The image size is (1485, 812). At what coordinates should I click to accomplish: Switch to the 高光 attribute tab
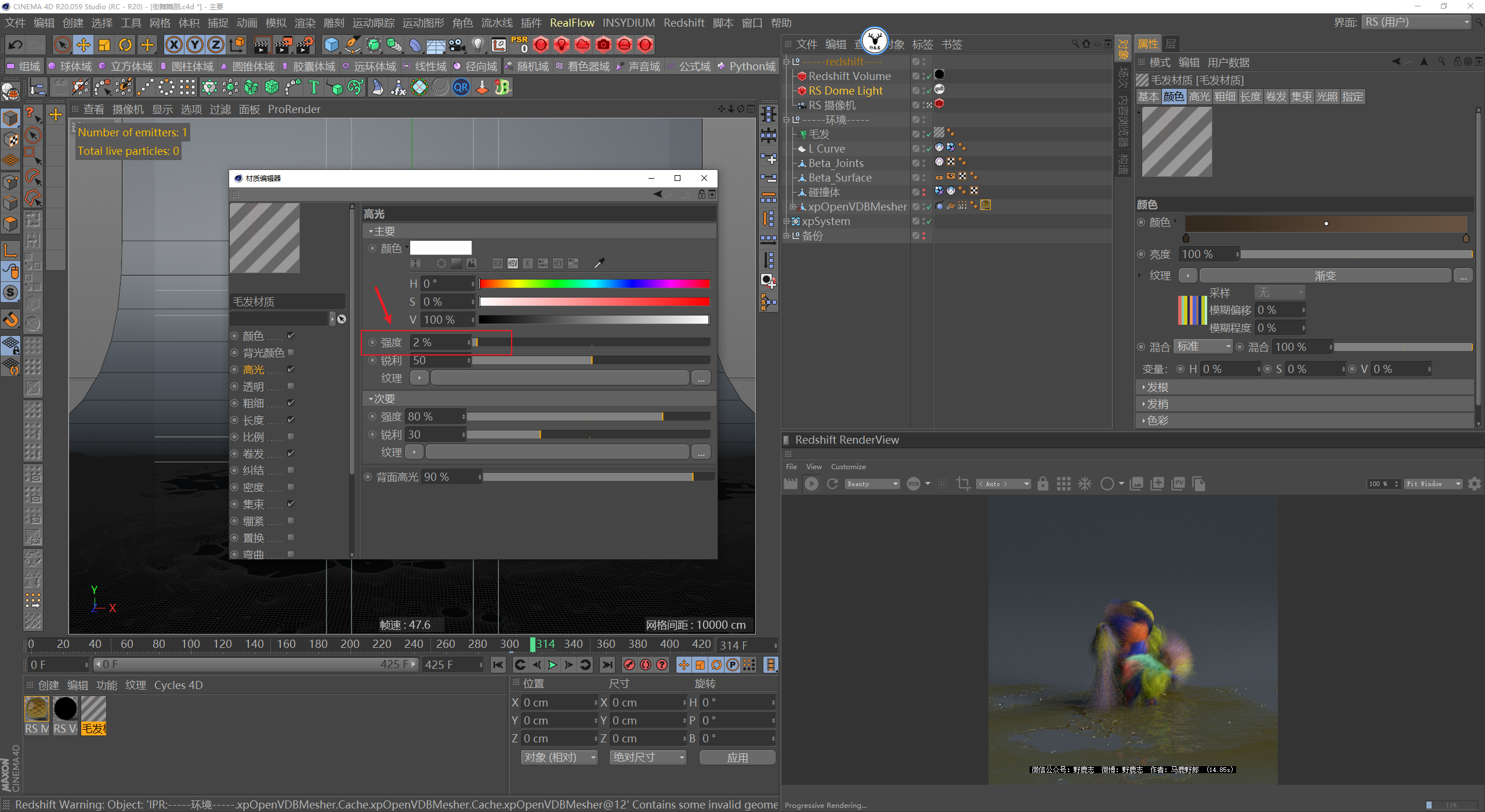pyautogui.click(x=1199, y=97)
